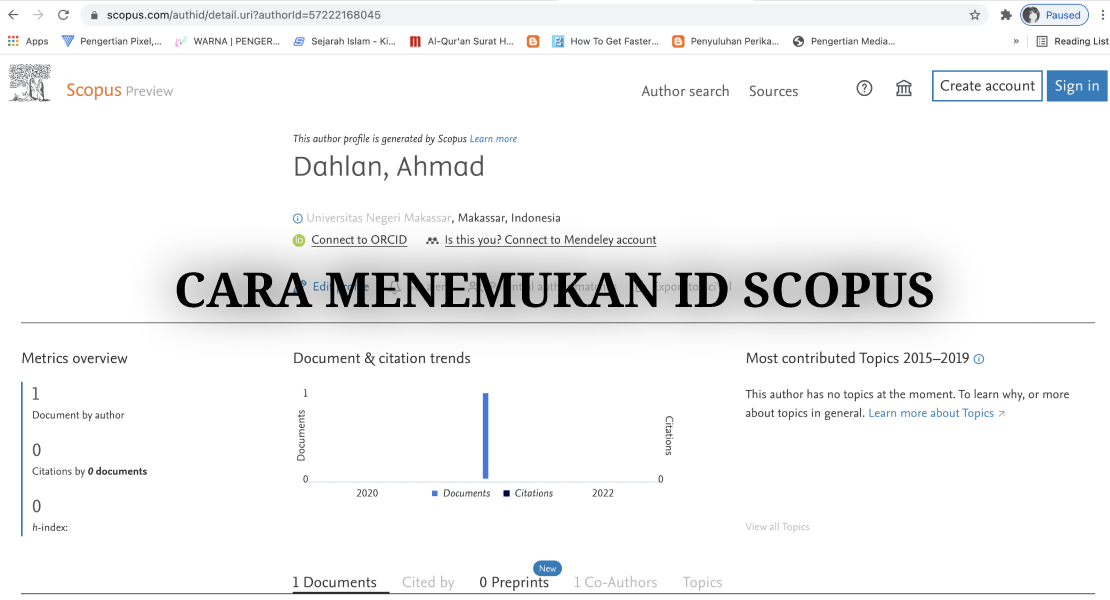
Task: Click Documents legend item in chart
Action: 461,493
